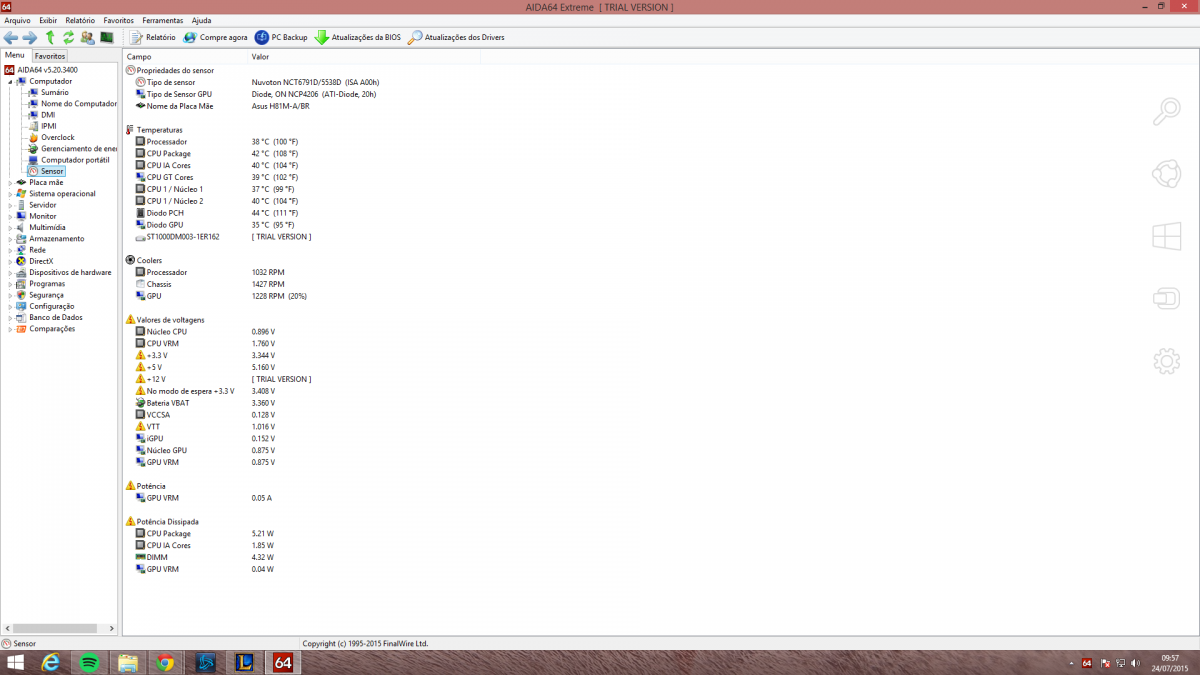The image size is (1200, 675).
Task: Refresh the sensor readings with green arrows icon
Action: (68, 38)
